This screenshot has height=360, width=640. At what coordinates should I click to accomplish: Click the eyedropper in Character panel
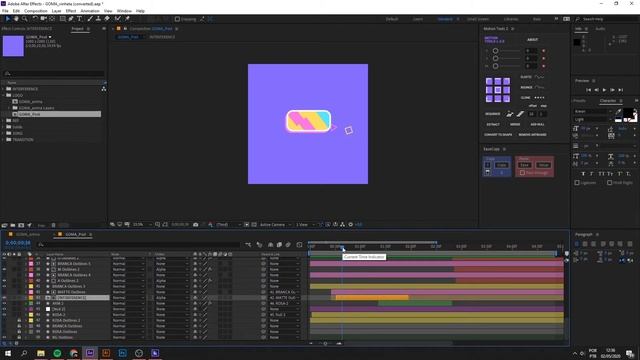[x=618, y=112]
